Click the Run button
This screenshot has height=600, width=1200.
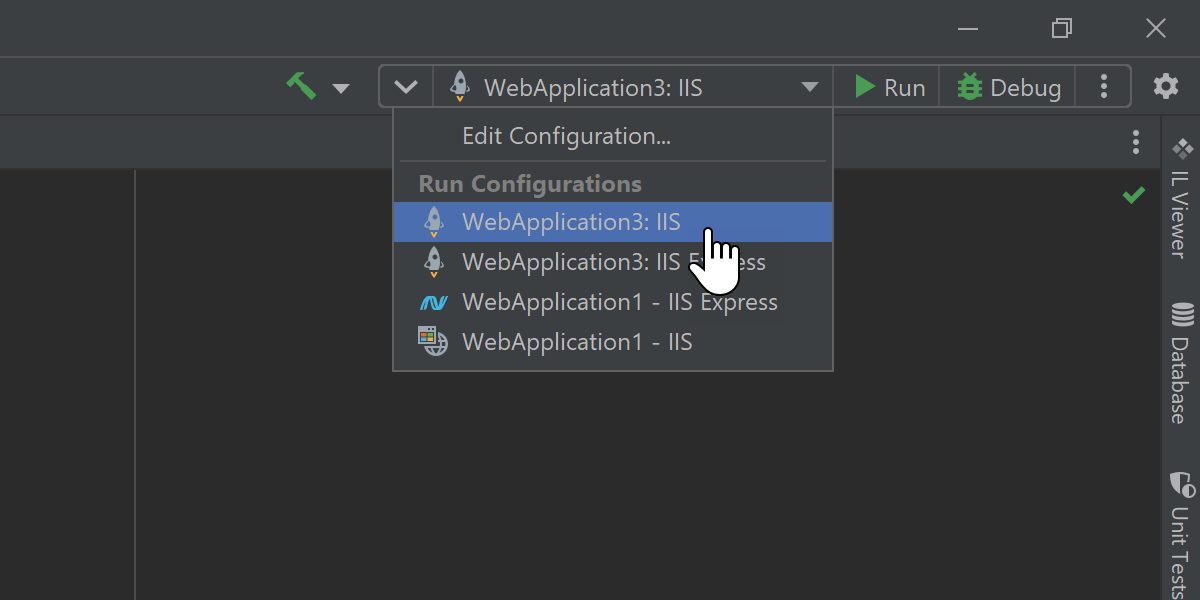click(890, 87)
